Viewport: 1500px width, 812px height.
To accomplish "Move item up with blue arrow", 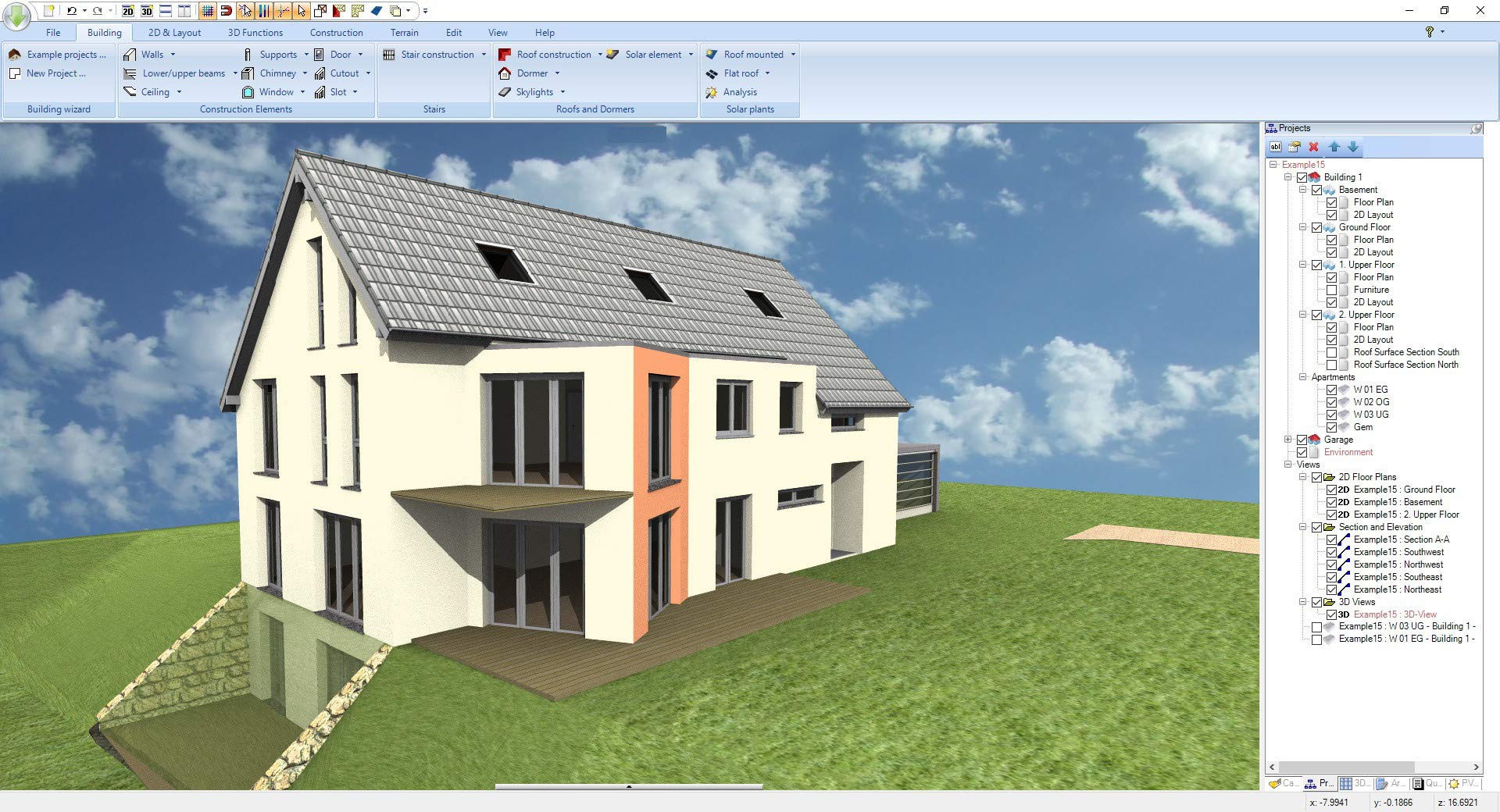I will click(1334, 147).
